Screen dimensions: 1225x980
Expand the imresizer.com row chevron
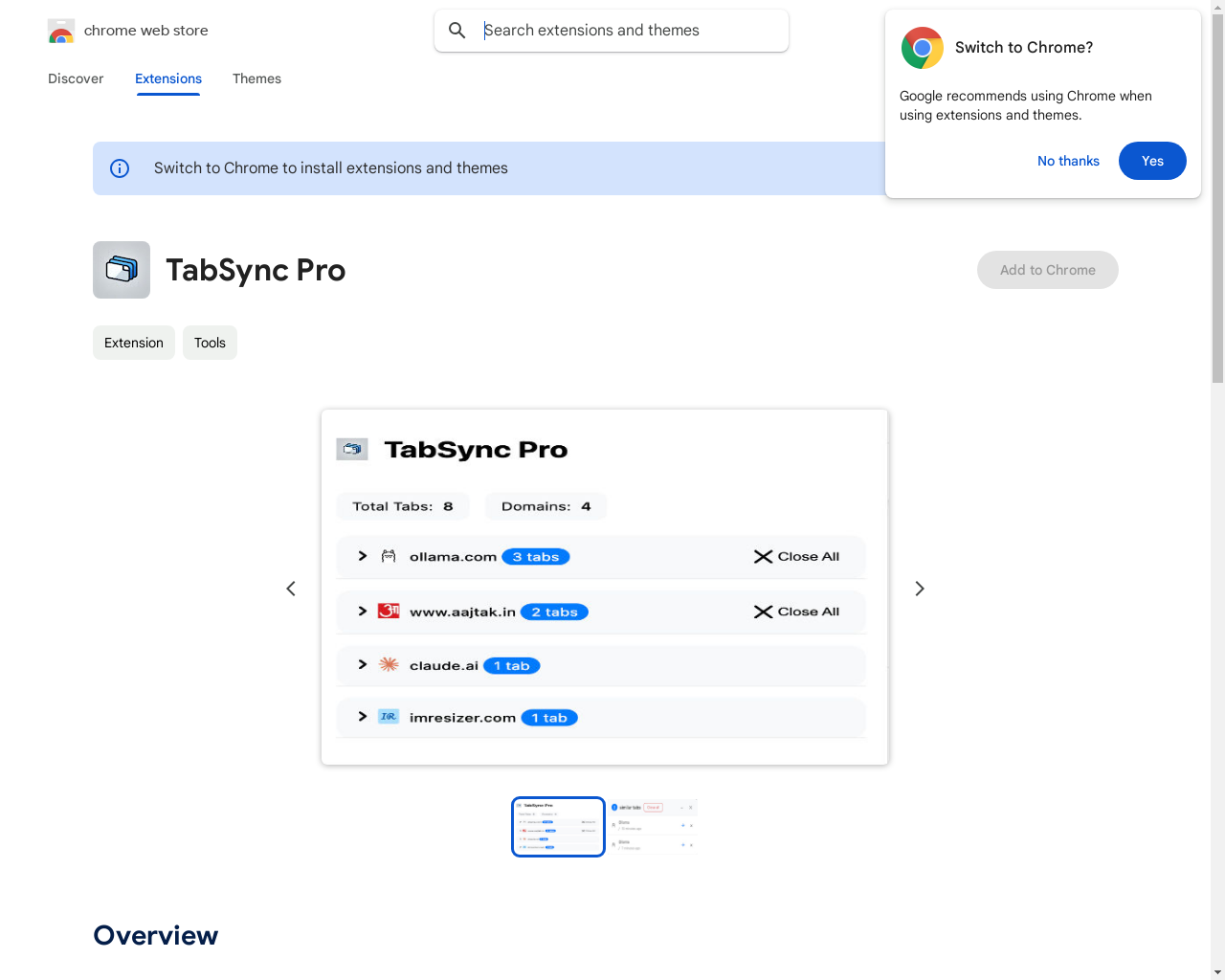pos(363,716)
